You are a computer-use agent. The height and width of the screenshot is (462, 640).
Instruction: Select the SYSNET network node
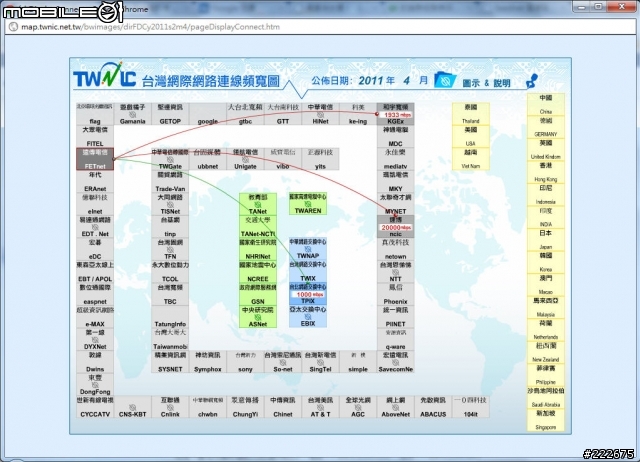pyautogui.click(x=170, y=362)
